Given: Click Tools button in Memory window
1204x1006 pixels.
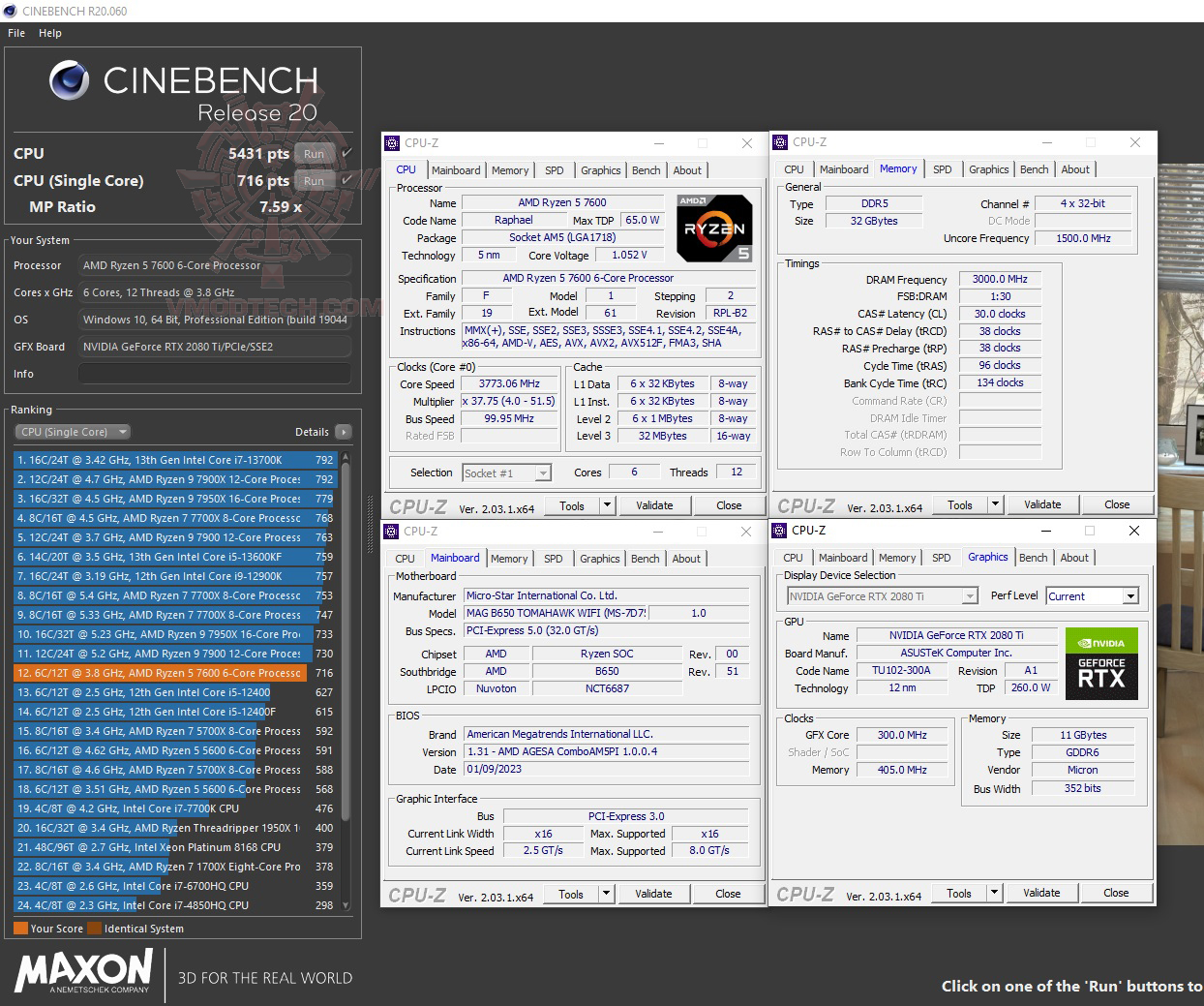Looking at the screenshot, I should [960, 504].
